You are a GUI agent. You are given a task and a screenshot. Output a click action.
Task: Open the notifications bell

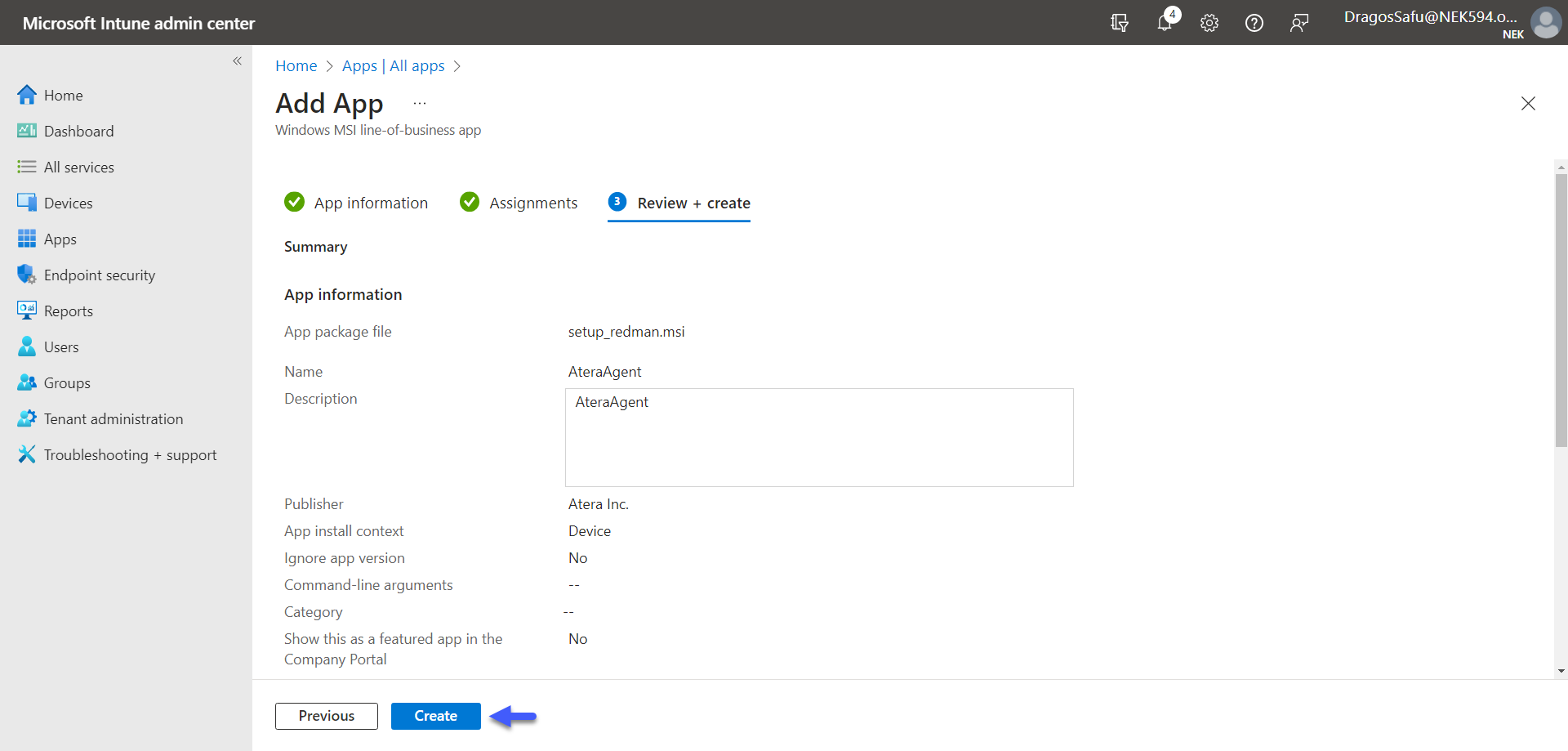point(1165,22)
